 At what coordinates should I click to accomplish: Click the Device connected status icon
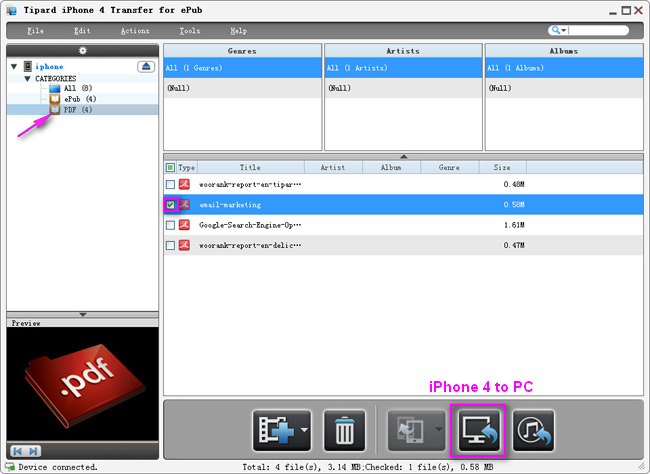10,467
